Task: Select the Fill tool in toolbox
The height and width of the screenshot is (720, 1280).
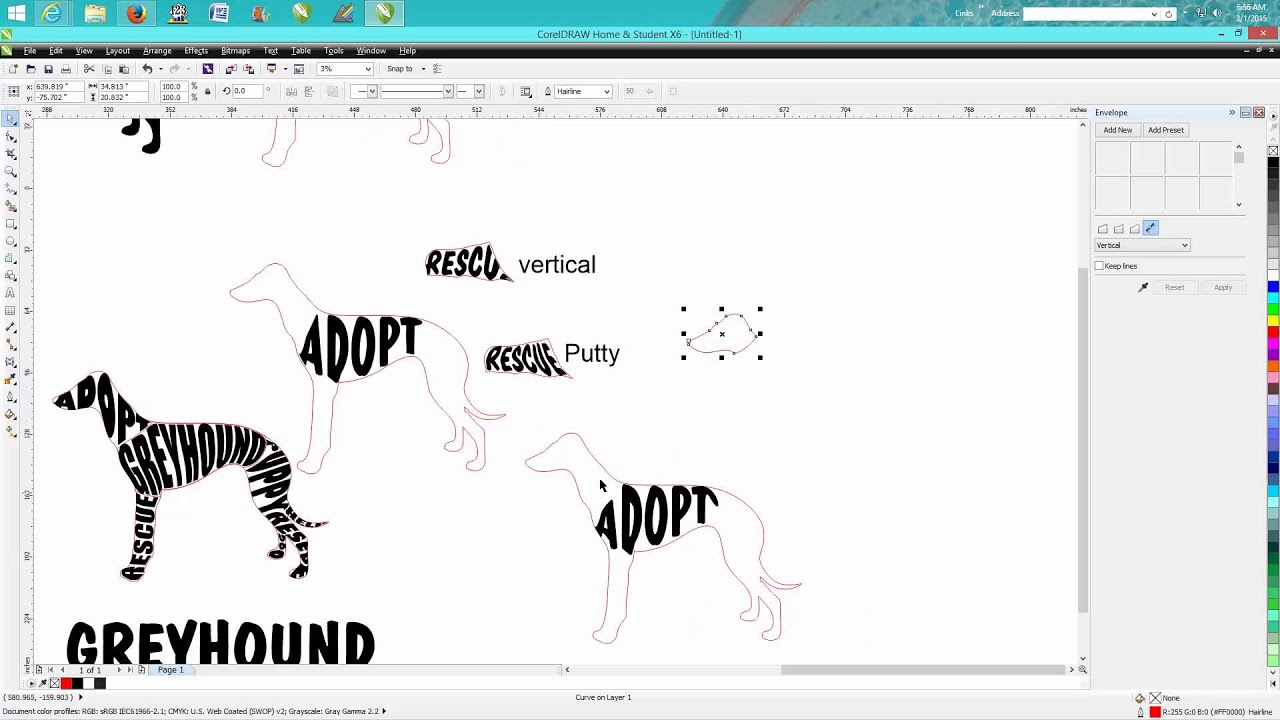Action: click(x=11, y=414)
